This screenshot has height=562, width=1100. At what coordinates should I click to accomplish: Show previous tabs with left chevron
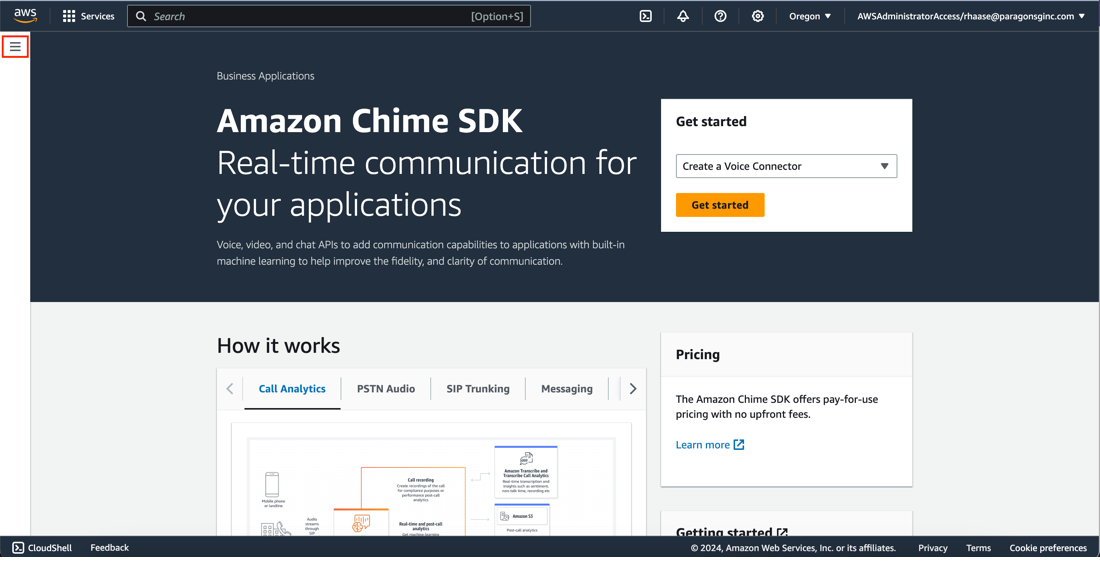tap(229, 389)
